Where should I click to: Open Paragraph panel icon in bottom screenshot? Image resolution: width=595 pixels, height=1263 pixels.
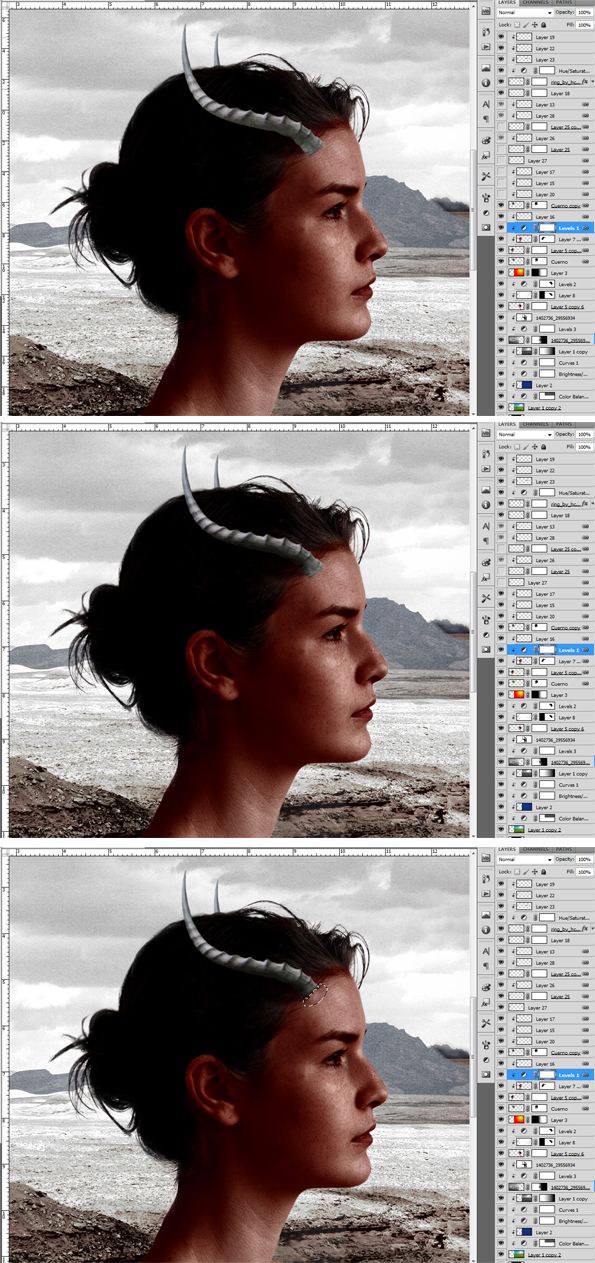(486, 965)
